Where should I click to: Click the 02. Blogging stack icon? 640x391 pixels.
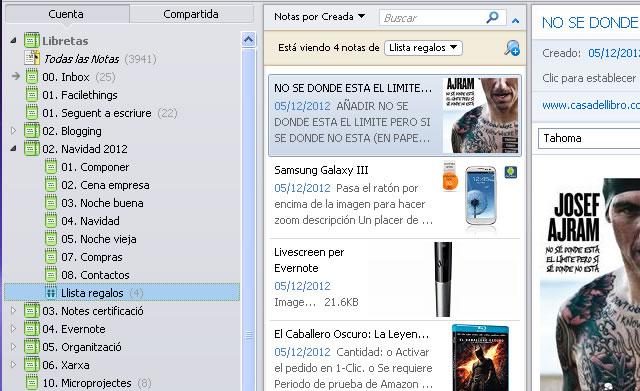point(31,131)
